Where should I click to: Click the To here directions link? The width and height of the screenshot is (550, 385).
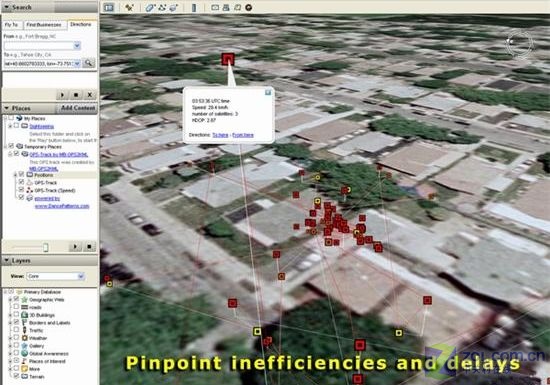tap(220, 135)
